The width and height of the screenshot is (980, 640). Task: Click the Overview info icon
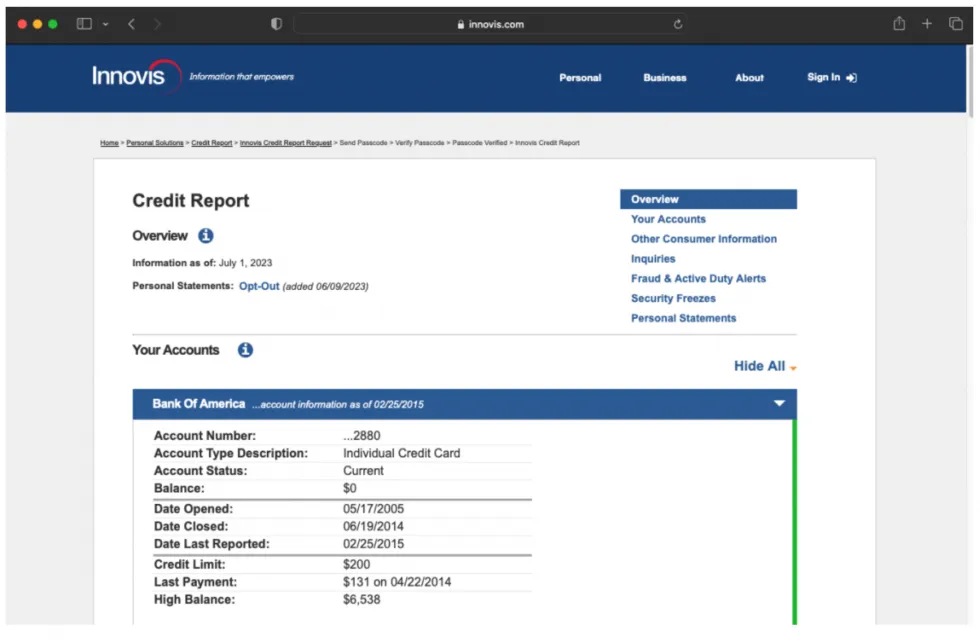(205, 236)
